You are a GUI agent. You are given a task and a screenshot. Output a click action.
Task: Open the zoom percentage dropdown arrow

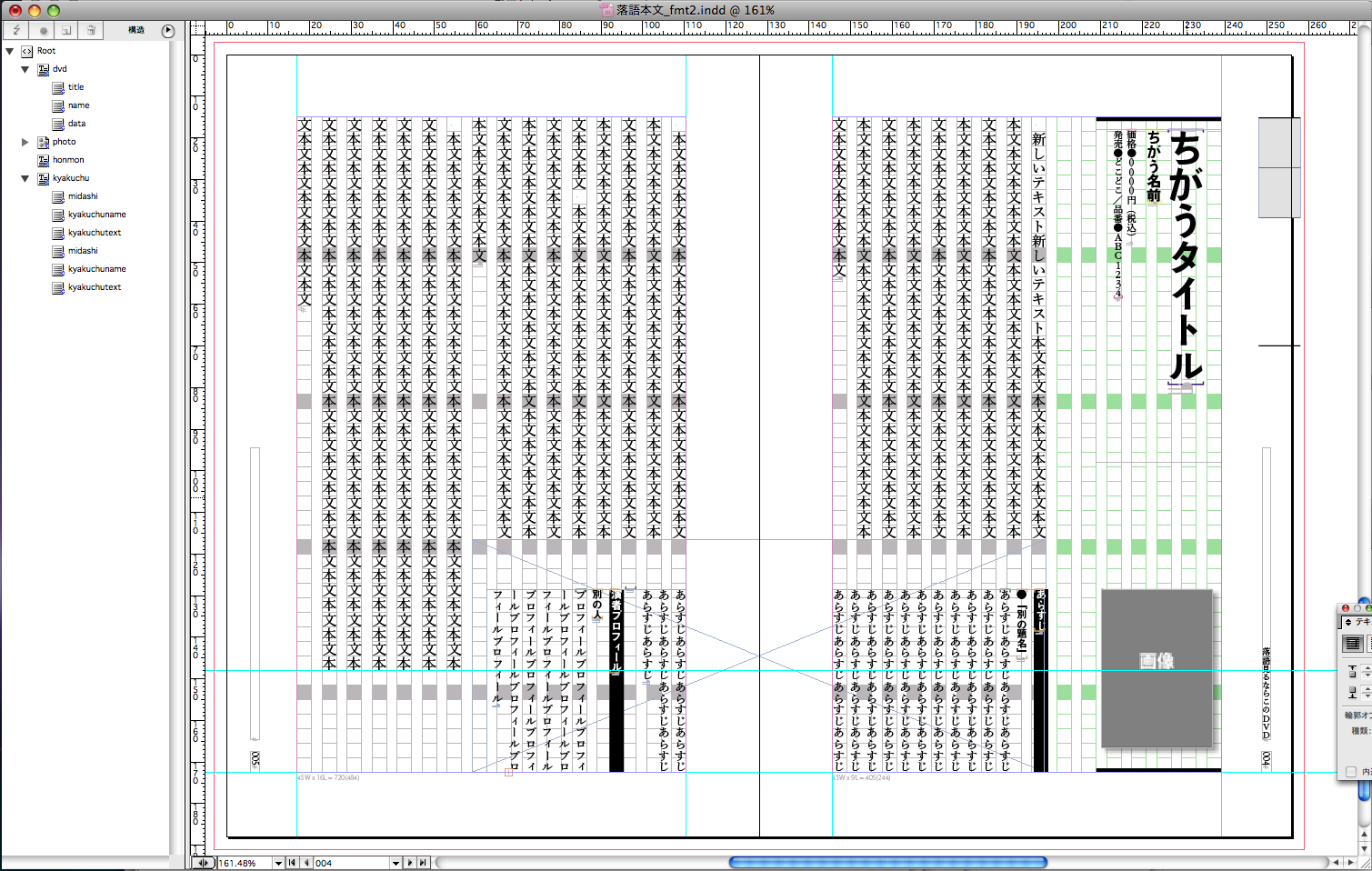[278, 863]
